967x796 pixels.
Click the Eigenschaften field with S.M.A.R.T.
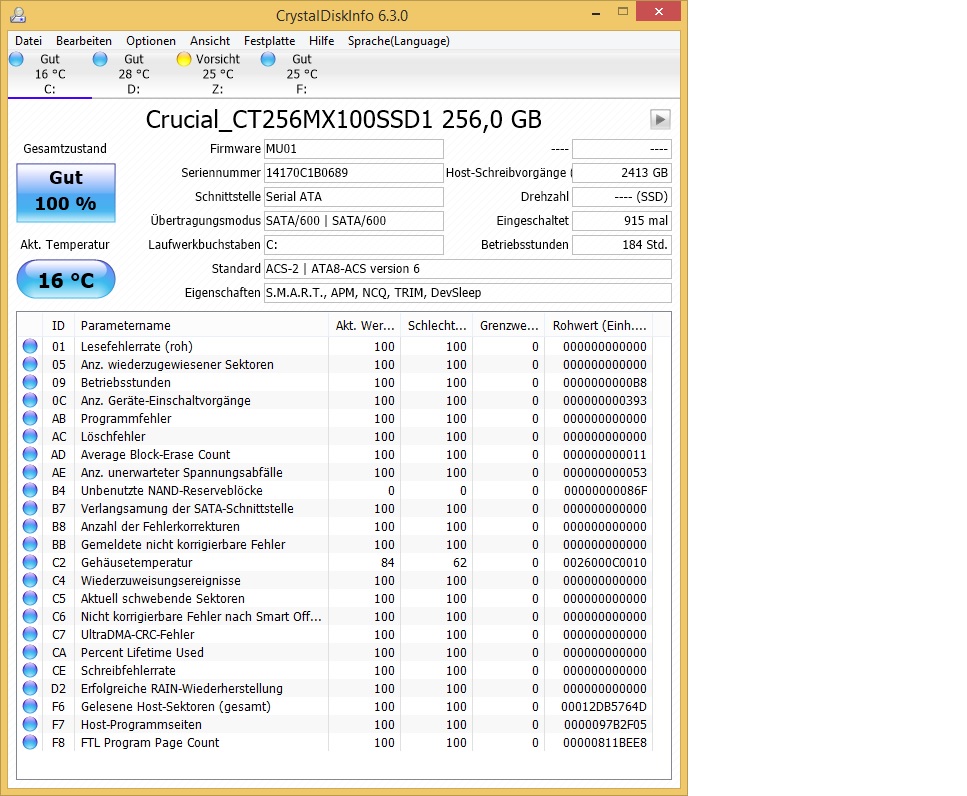pos(468,293)
